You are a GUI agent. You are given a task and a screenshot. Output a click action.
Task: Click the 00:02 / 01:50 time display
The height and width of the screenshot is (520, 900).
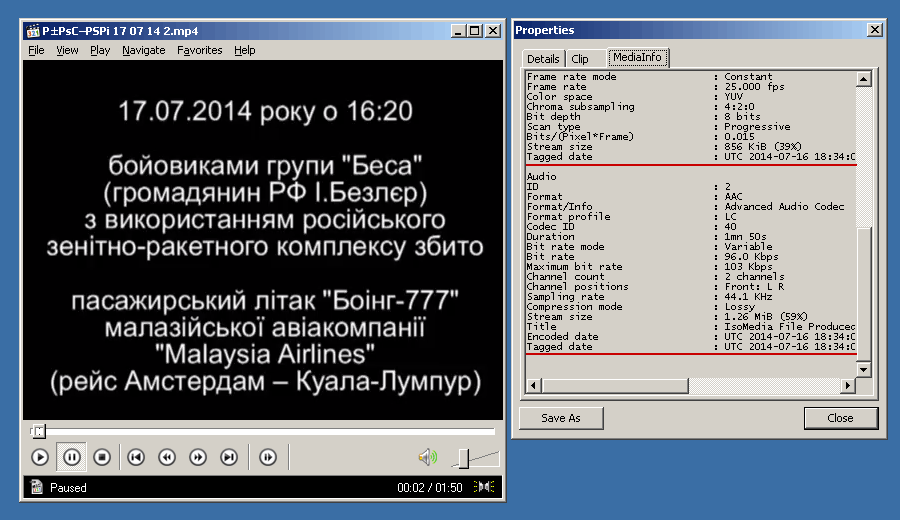coord(430,488)
